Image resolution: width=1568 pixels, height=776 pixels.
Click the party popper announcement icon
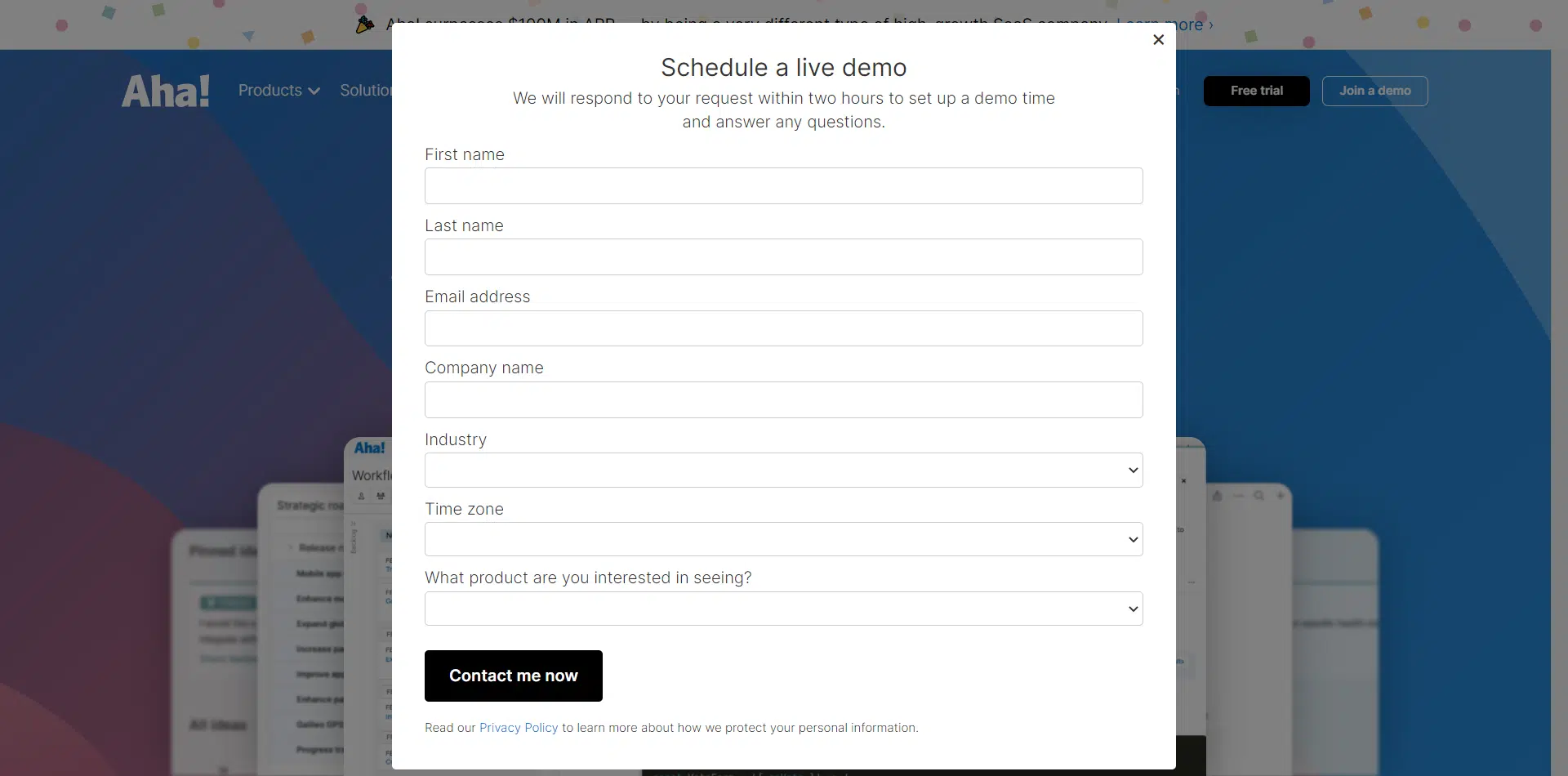click(x=365, y=25)
